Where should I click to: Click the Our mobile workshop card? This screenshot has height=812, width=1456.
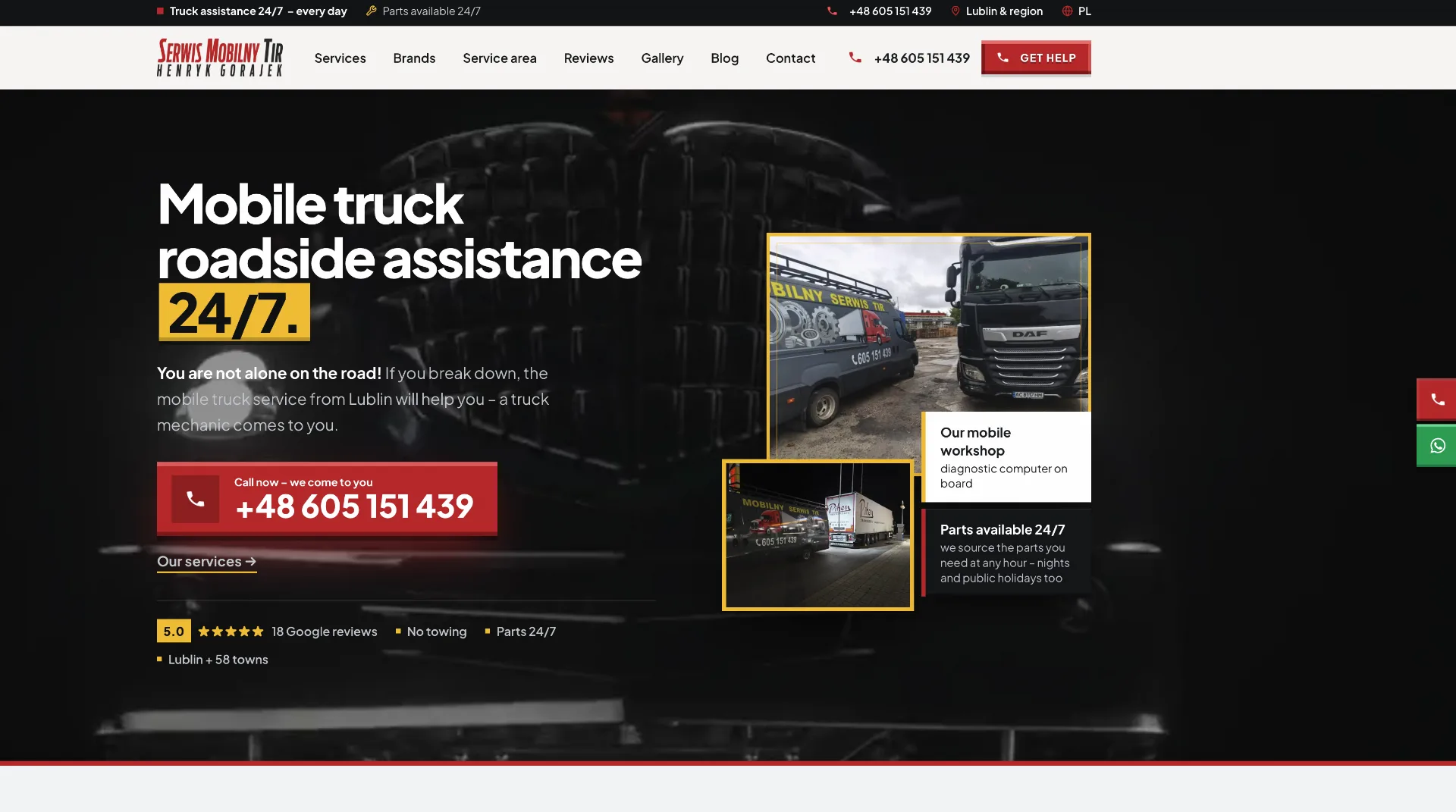(x=1006, y=457)
